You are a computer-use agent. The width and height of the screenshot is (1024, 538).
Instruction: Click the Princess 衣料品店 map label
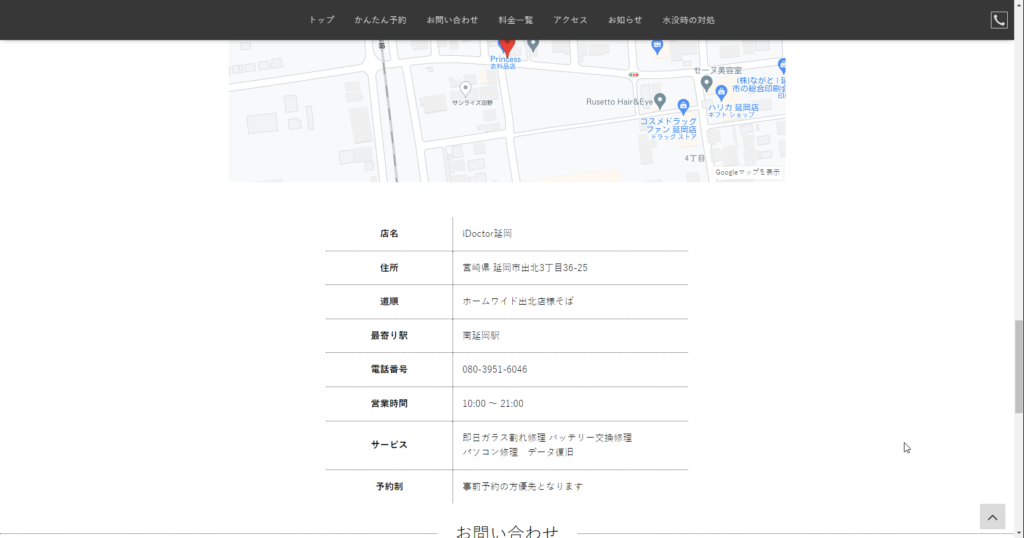pos(505,63)
